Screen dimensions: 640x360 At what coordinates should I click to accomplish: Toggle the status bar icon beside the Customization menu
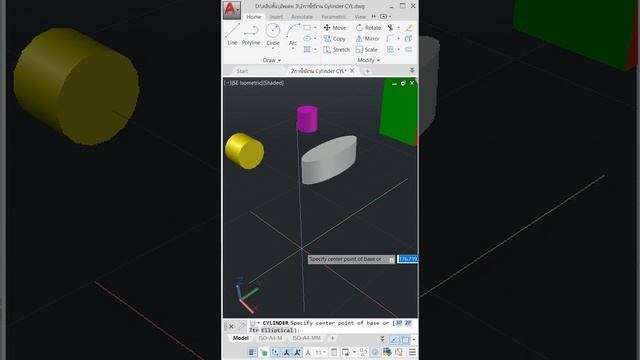[399, 352]
